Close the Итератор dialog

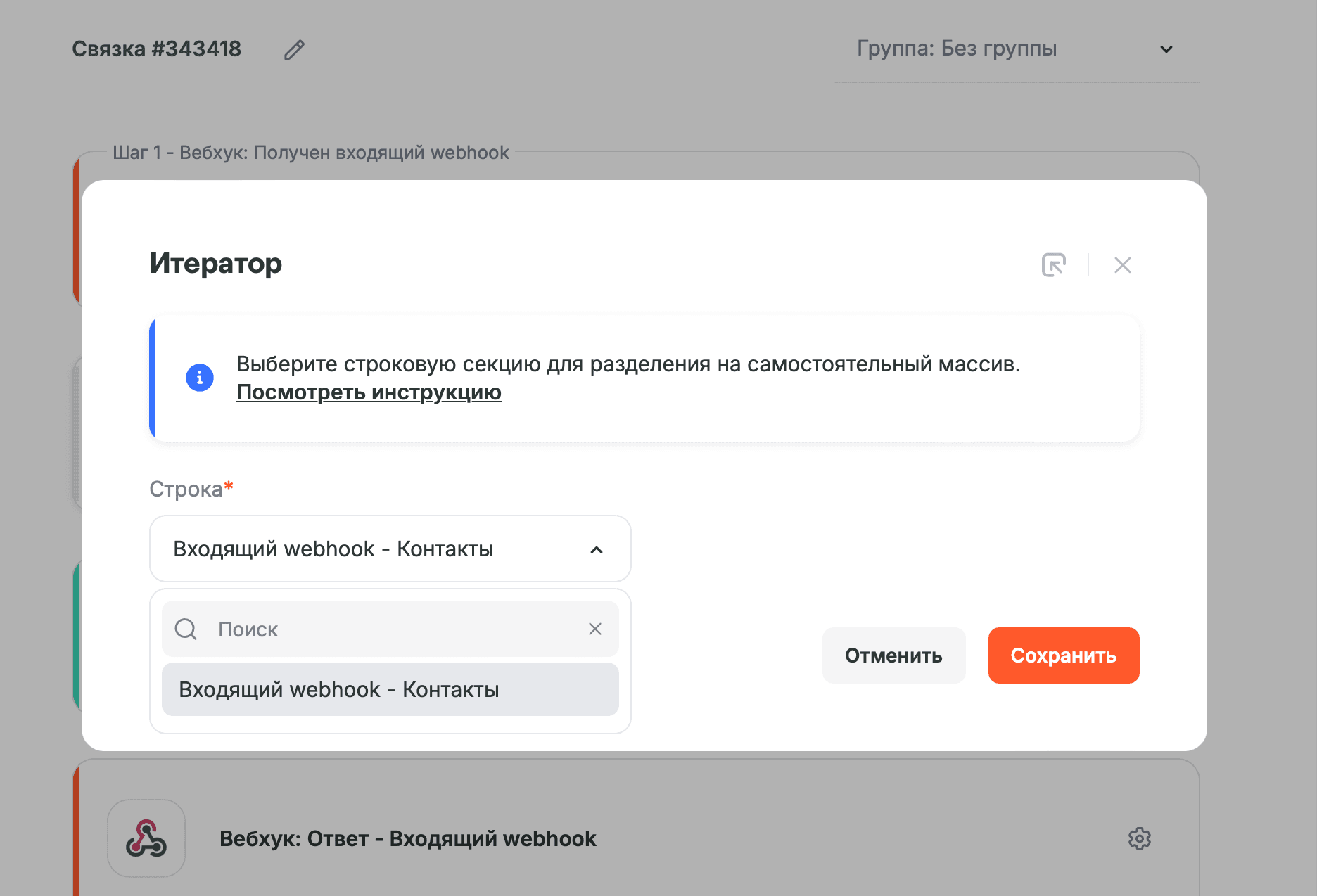[x=1122, y=265]
